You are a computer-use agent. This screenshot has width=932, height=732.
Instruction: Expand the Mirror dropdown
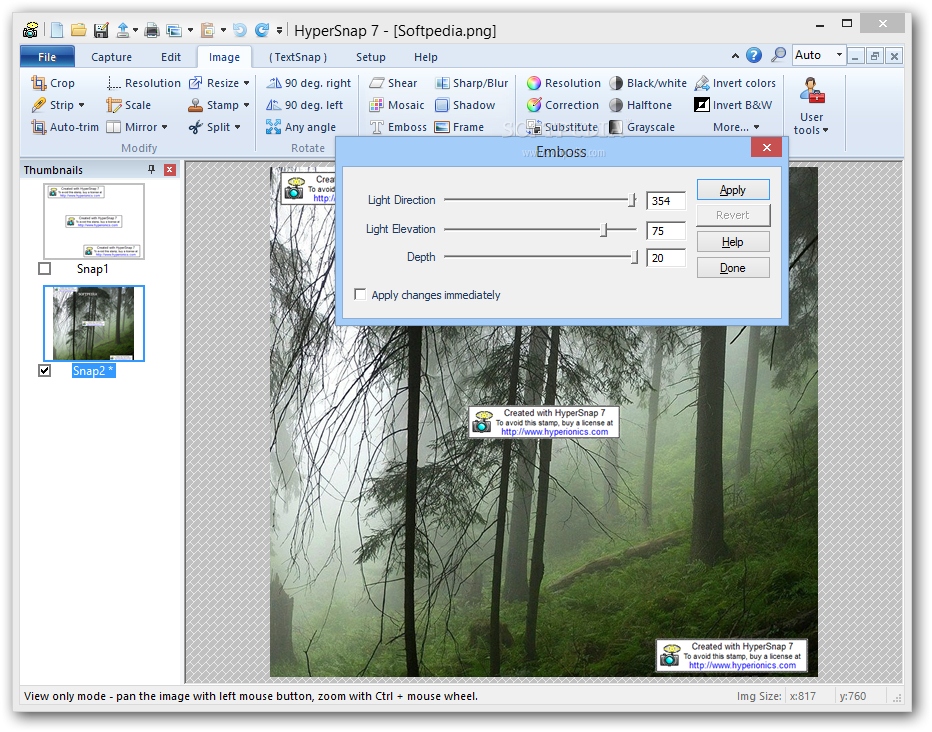pos(165,127)
